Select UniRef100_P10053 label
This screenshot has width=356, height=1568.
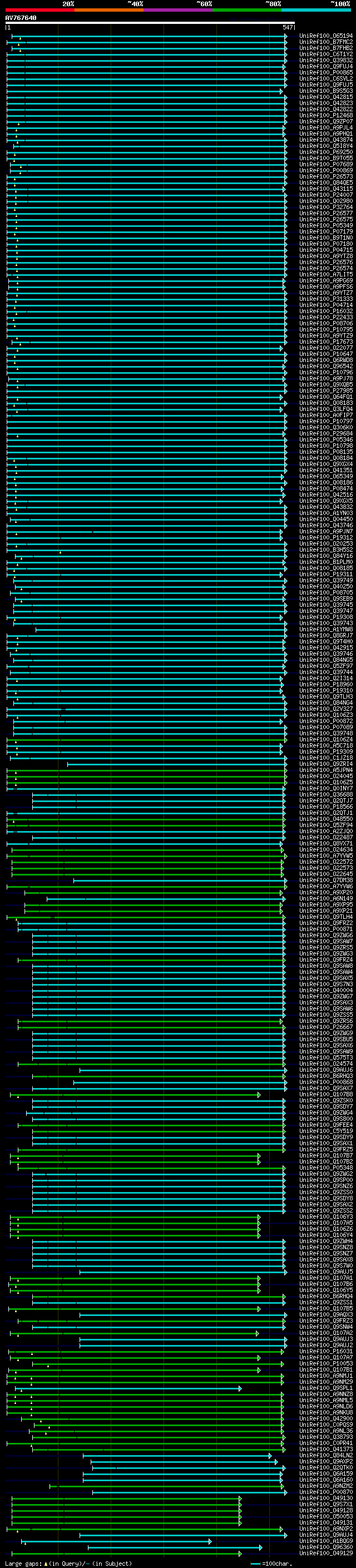pyautogui.click(x=326, y=1363)
